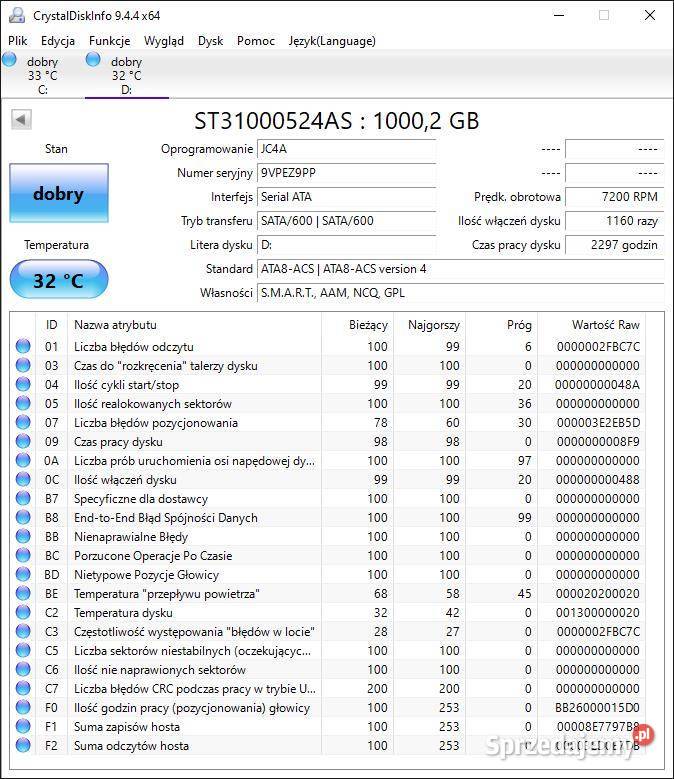Screen dimensions: 674x779
Task: Click the Wartość Raw column header
Action: coord(592,325)
